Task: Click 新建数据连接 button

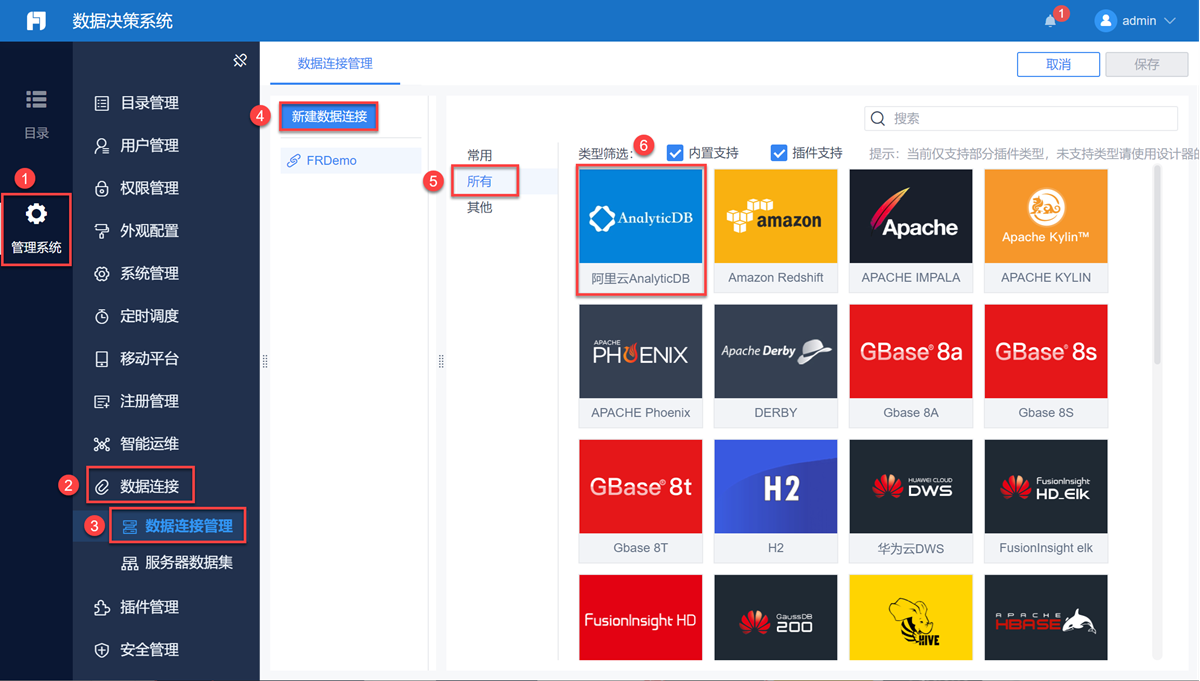Action: coord(329,117)
